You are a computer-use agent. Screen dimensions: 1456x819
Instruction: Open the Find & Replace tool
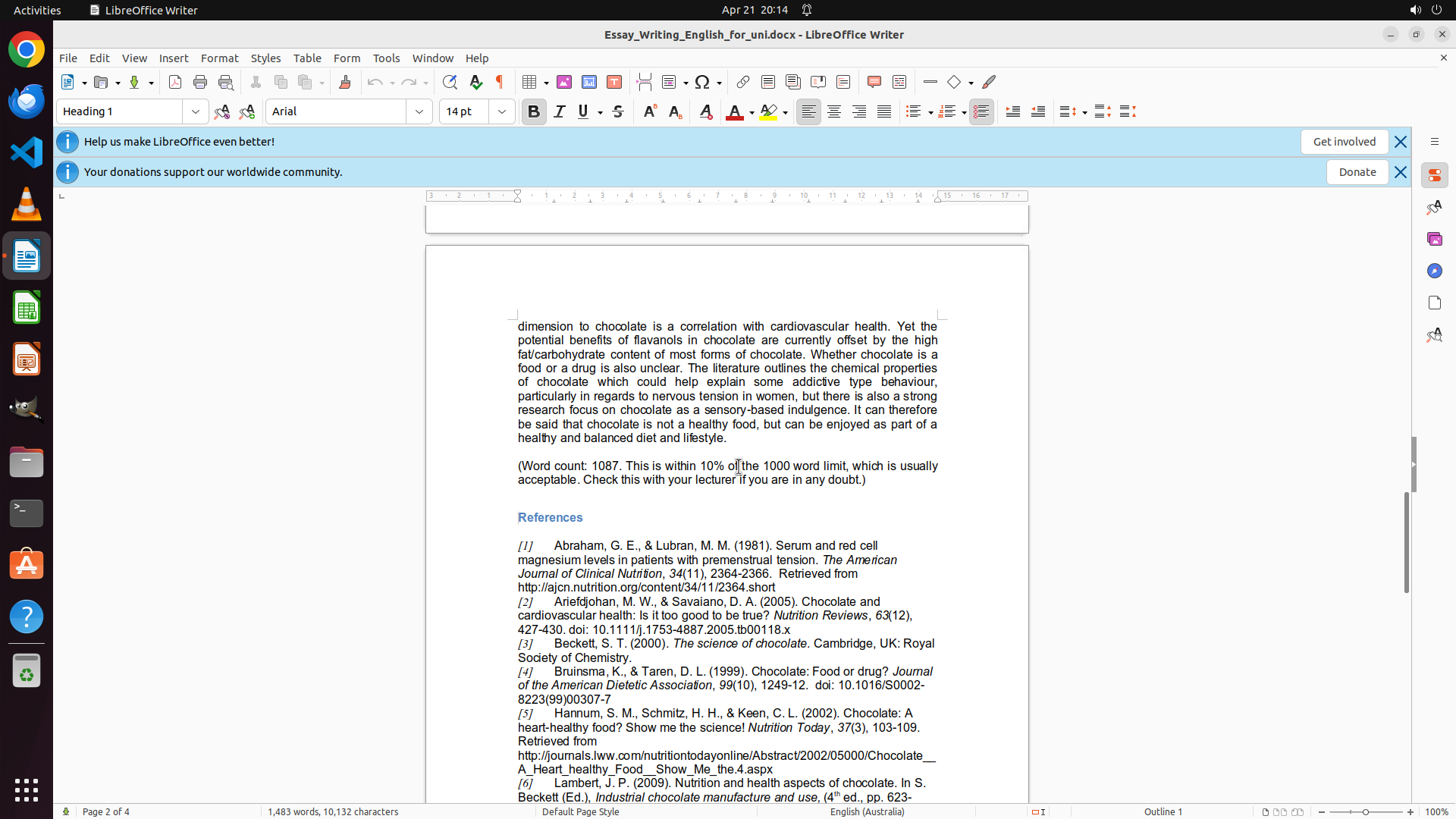(x=450, y=82)
